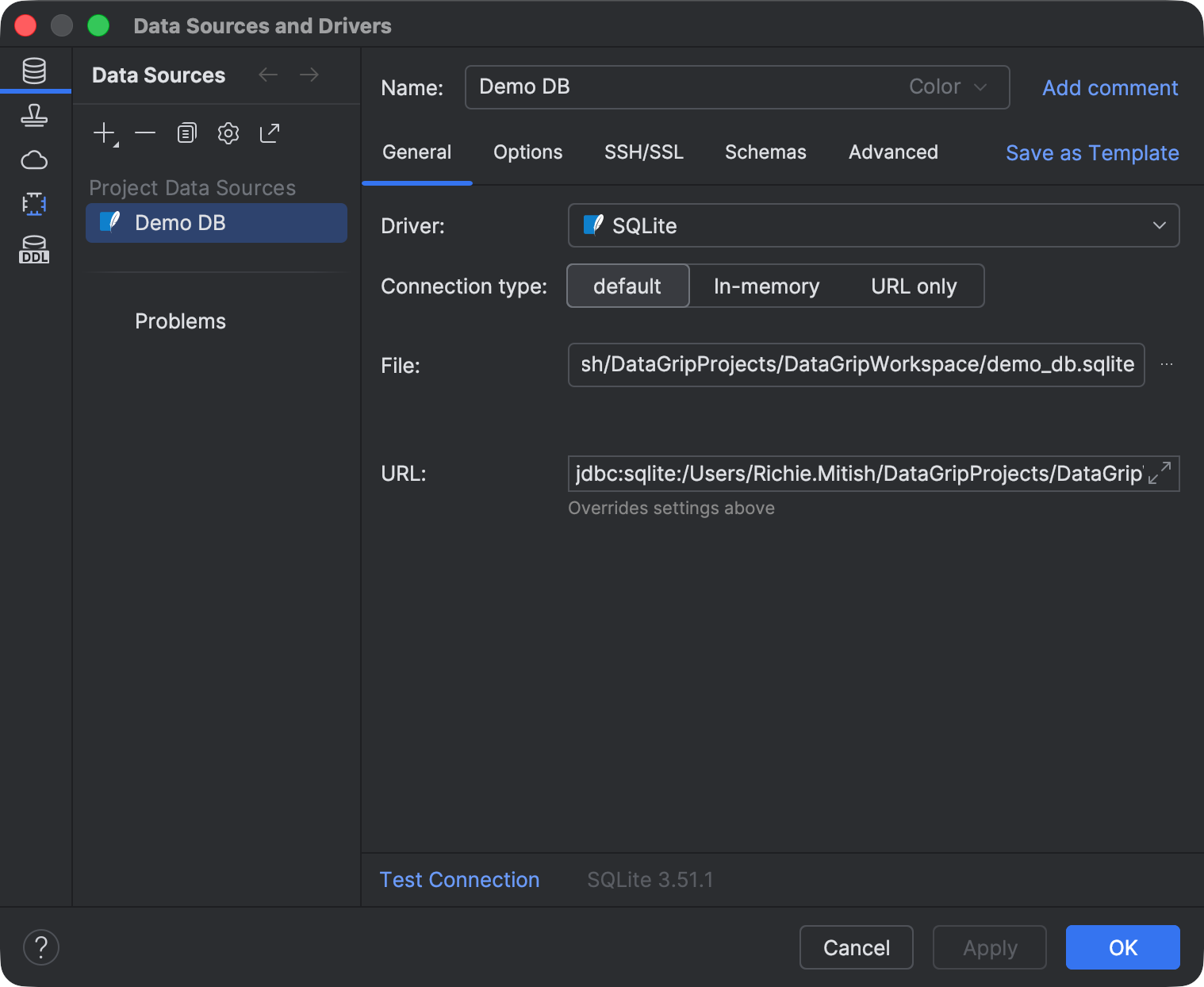Viewport: 1204px width, 987px height.
Task: Open the cloud sidebar icon
Action: coord(34,160)
